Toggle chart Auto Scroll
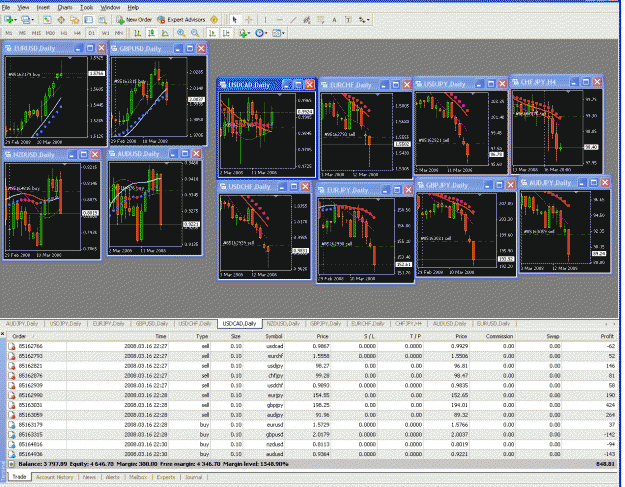625x487 pixels. [x=212, y=33]
